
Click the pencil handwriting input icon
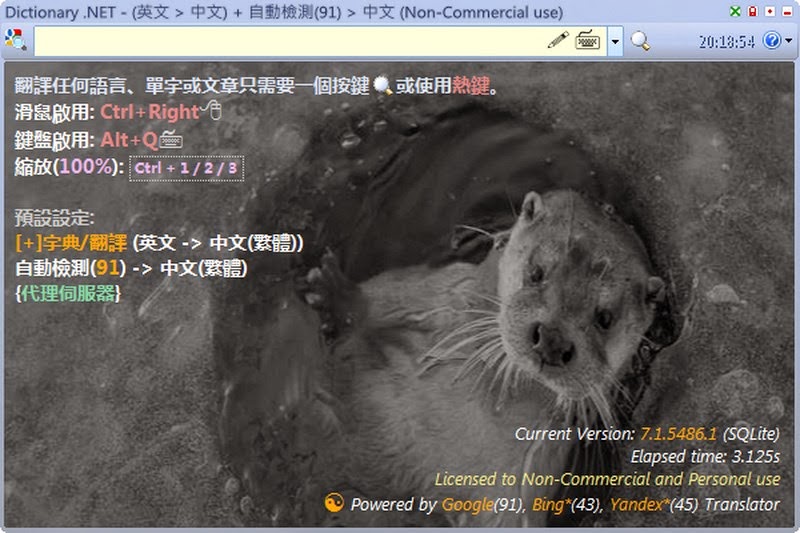tap(558, 40)
